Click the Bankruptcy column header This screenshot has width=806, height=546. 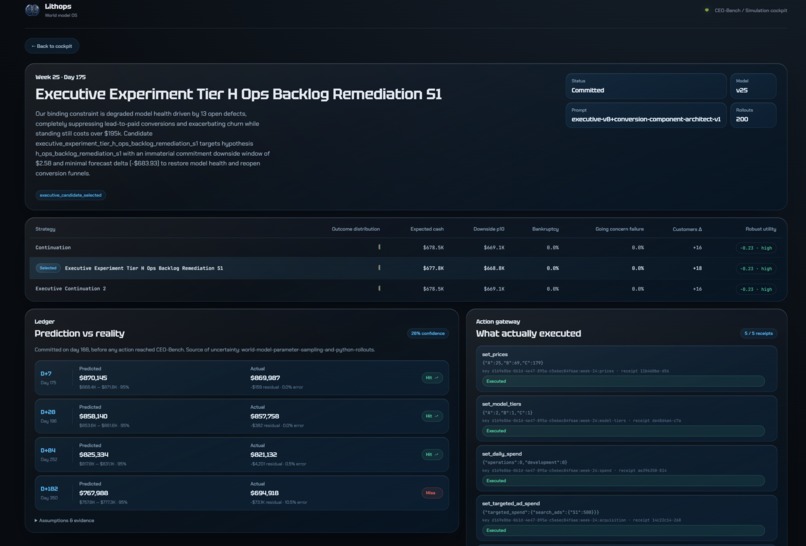click(545, 229)
